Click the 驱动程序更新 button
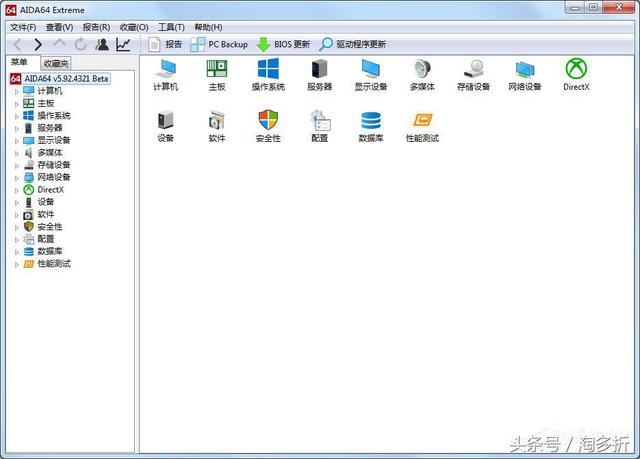Screen dimensions: 640x459 click(x=352, y=45)
